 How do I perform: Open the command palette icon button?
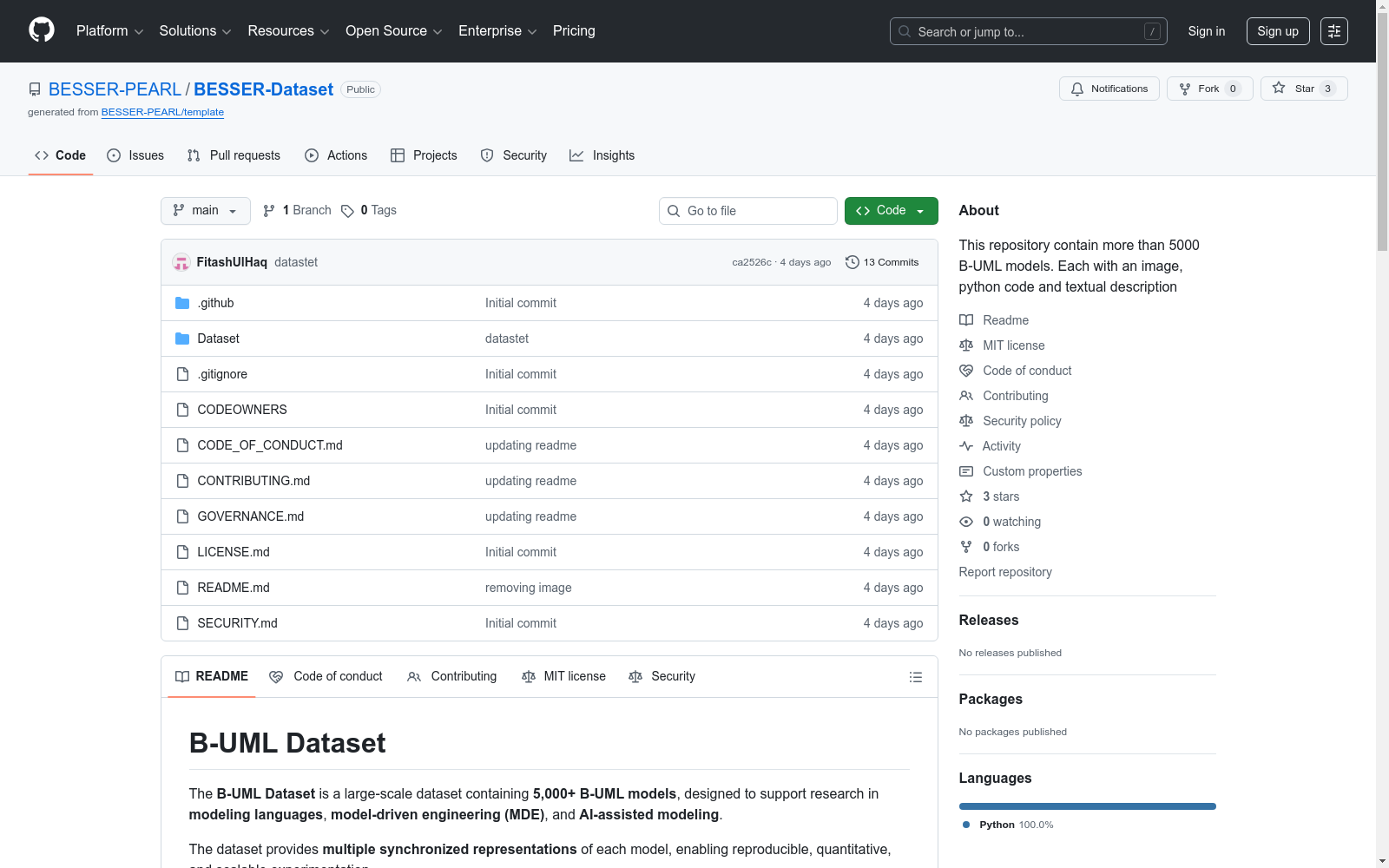click(x=1334, y=31)
